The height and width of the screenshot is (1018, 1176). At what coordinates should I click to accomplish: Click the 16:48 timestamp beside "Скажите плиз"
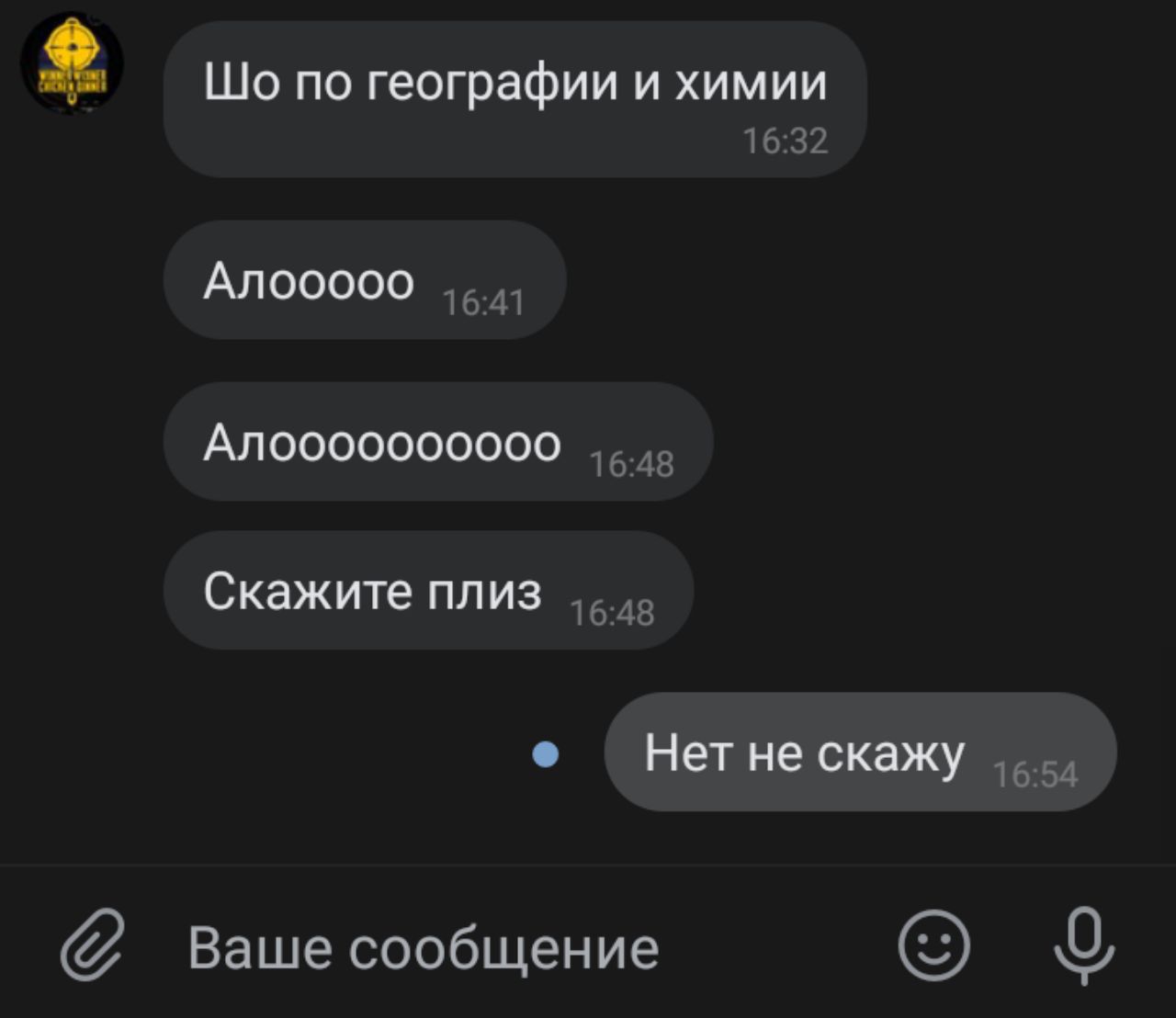pyautogui.click(x=612, y=613)
